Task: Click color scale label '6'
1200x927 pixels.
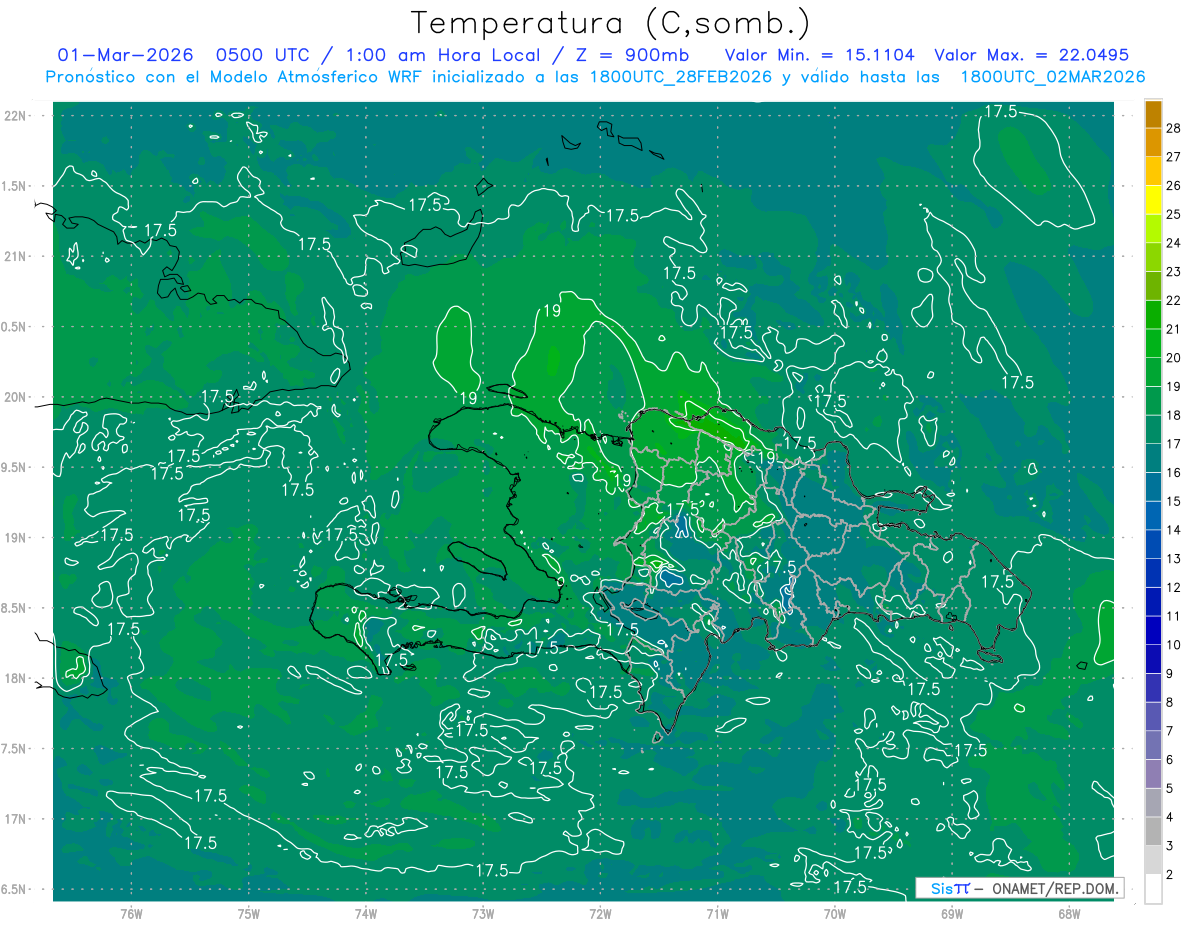Action: [1171, 760]
